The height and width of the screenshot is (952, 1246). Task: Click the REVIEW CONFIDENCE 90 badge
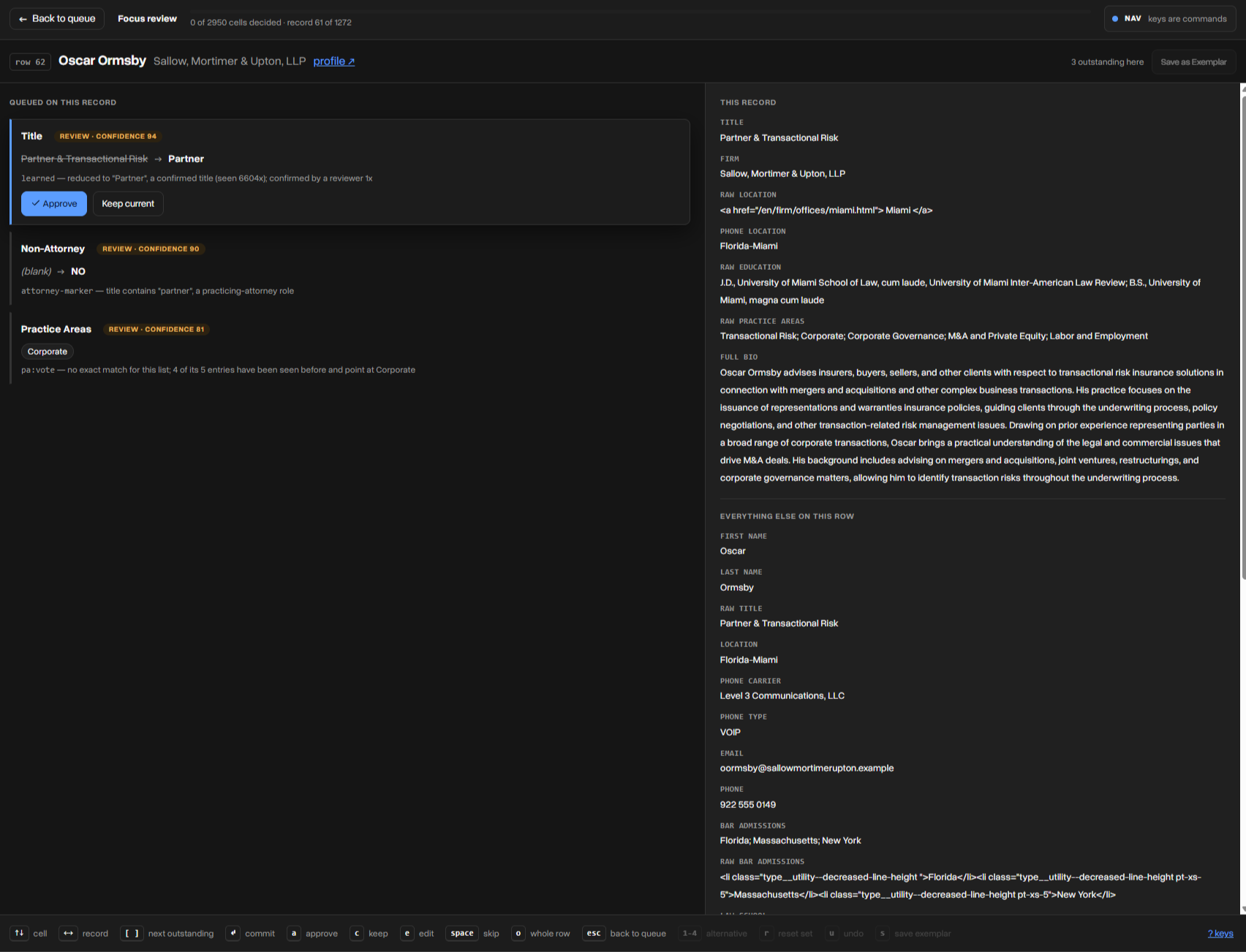pos(151,249)
